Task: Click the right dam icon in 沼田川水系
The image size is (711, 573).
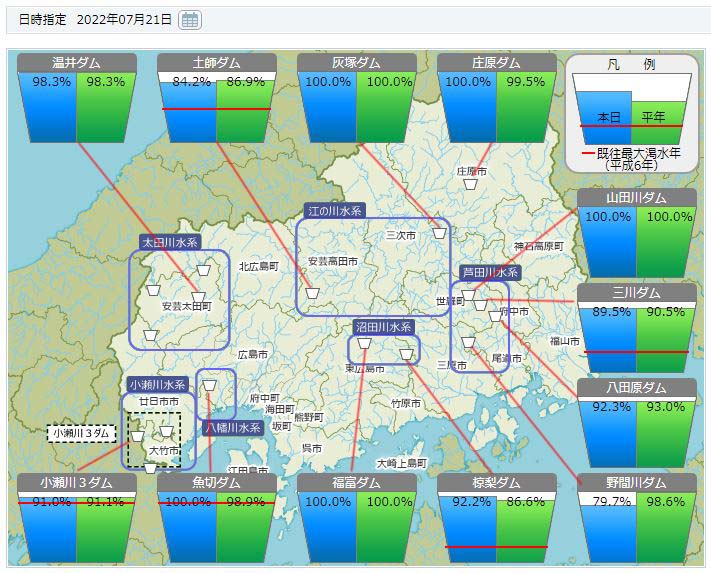Action: tap(406, 354)
